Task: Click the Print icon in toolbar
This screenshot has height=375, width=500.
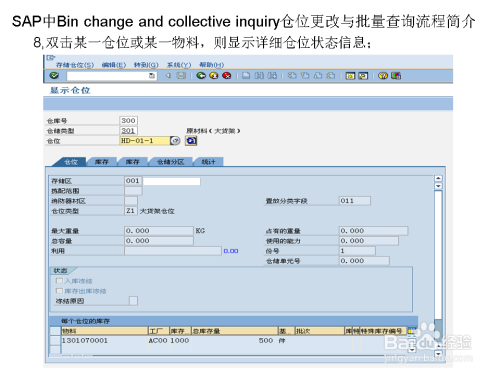Action: pos(246,76)
